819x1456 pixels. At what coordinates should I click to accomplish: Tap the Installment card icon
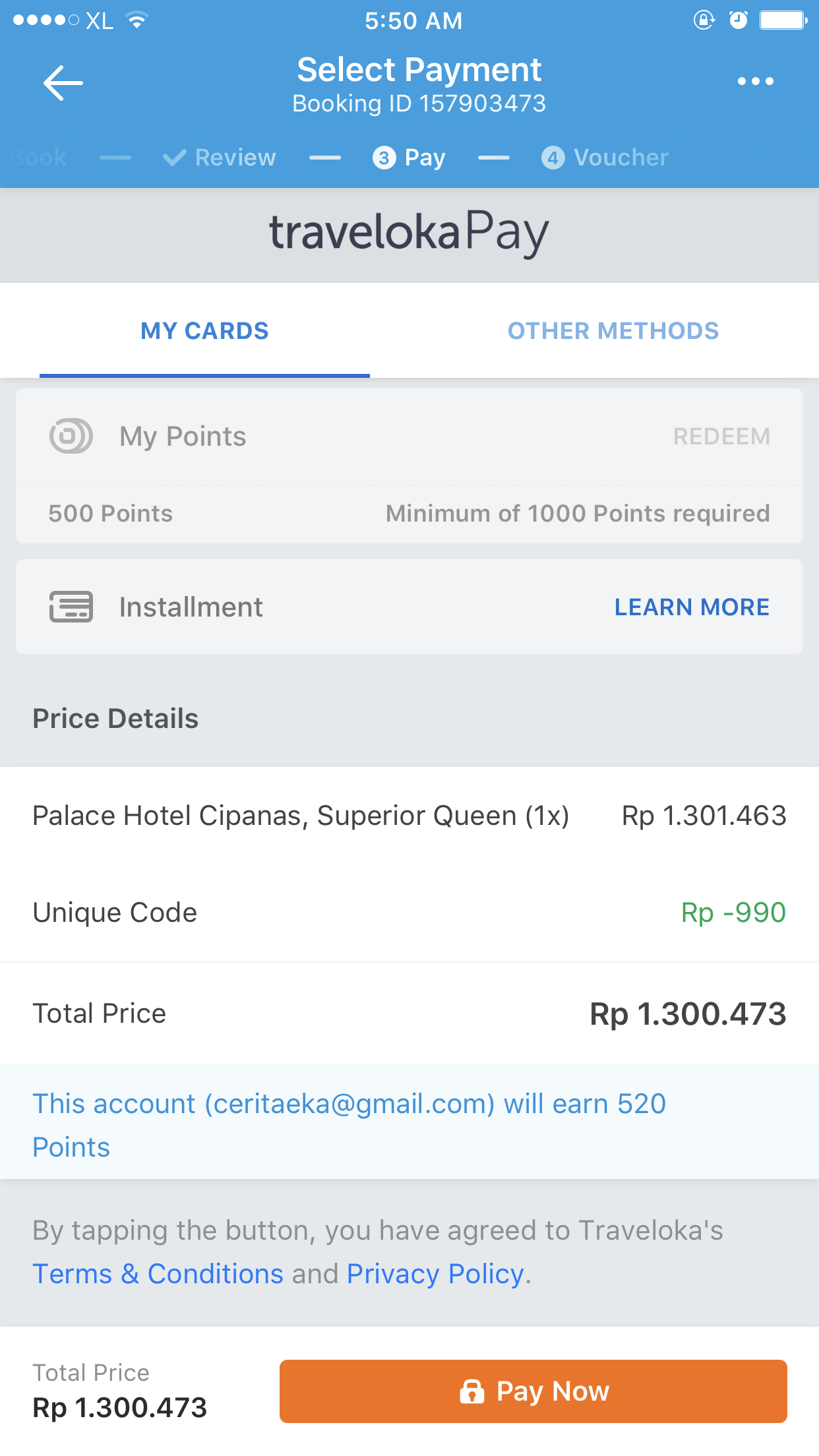[71, 607]
